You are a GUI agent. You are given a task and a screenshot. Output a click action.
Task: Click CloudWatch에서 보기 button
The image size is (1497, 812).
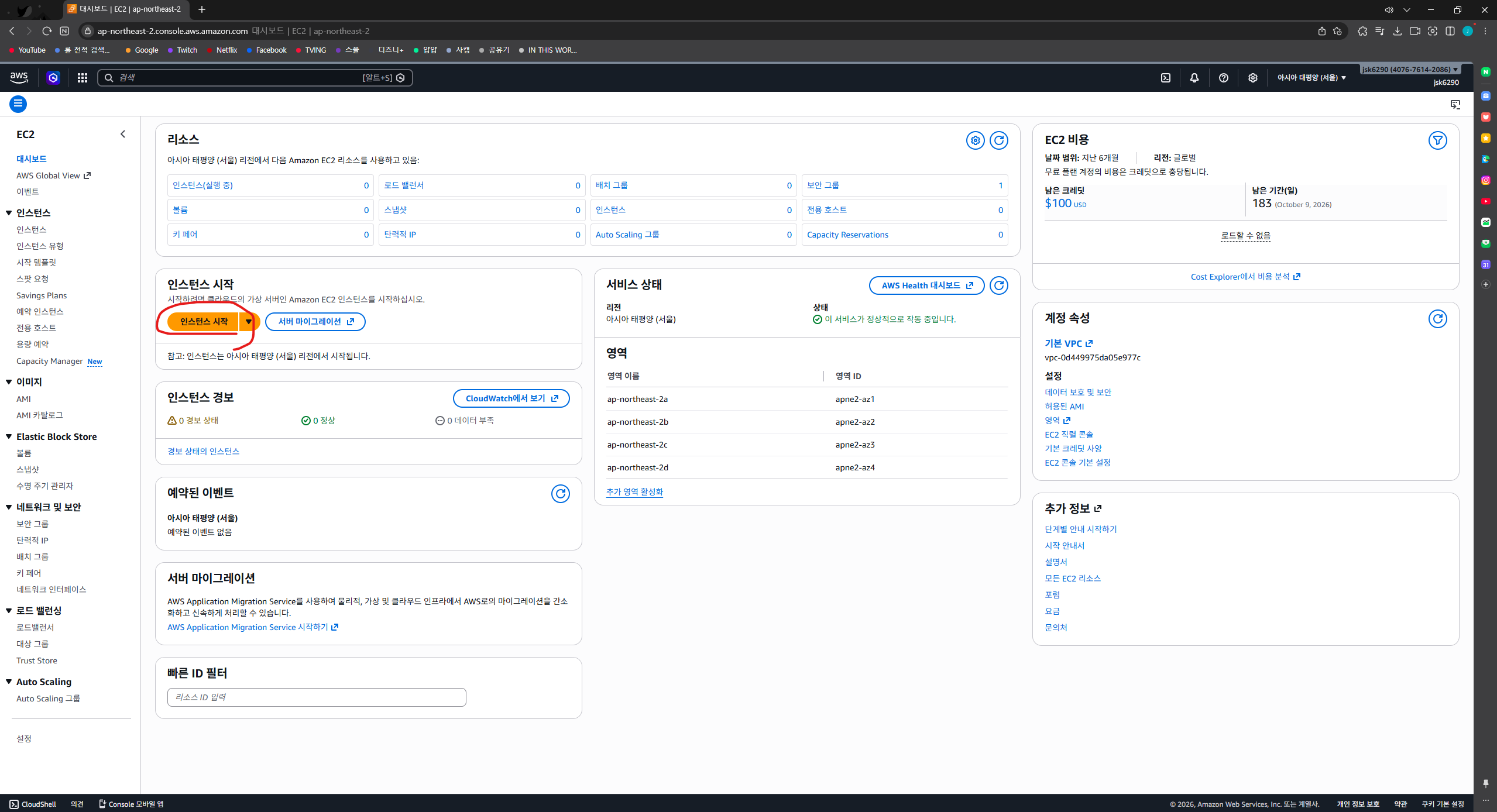click(511, 398)
